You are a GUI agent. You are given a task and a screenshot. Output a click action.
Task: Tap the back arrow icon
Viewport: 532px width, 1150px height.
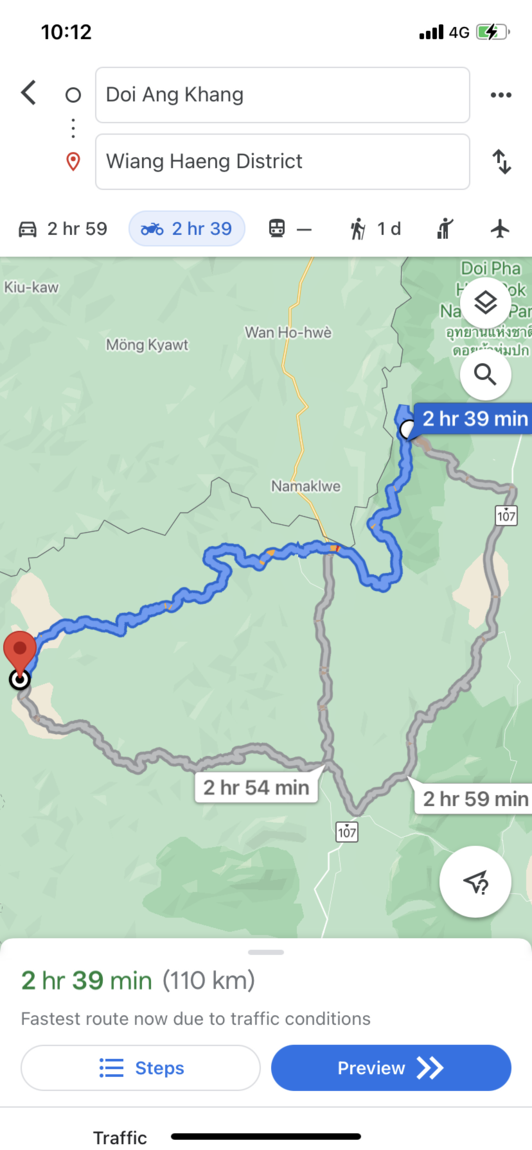(x=28, y=93)
